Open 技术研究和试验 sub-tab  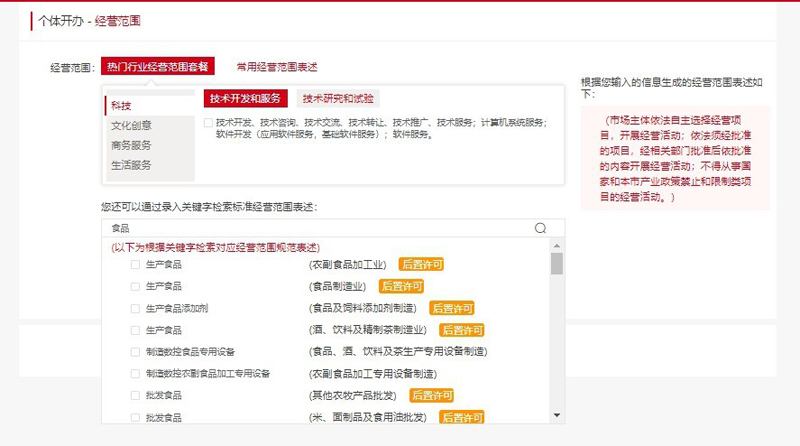(x=338, y=98)
